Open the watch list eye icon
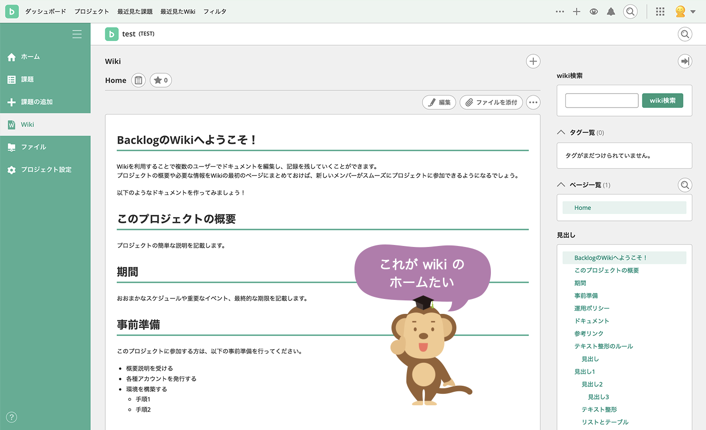706x430 pixels. click(594, 12)
